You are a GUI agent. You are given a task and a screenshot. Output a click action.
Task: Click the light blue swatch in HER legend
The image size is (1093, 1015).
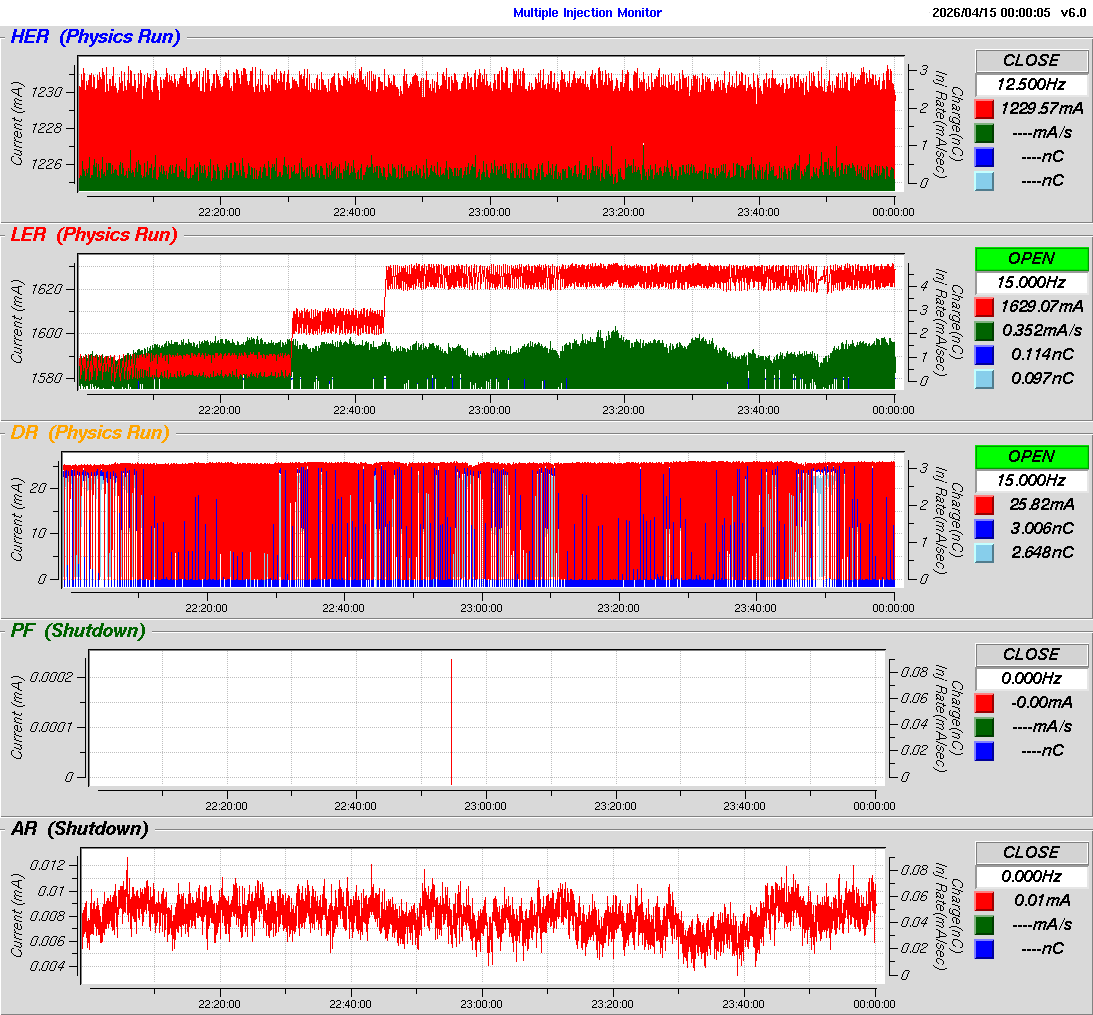pos(984,180)
